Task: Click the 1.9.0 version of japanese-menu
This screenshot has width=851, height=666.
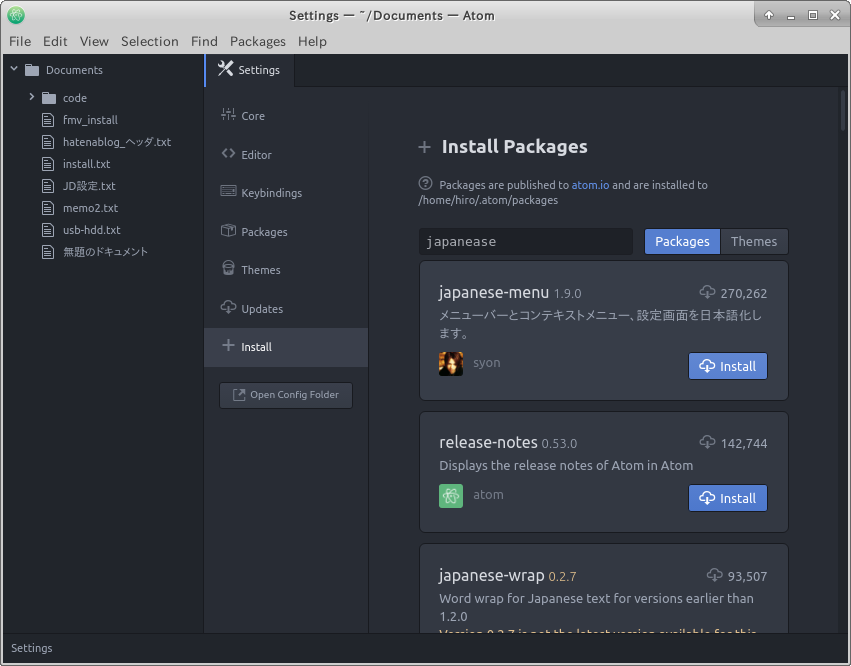Action: 567,294
